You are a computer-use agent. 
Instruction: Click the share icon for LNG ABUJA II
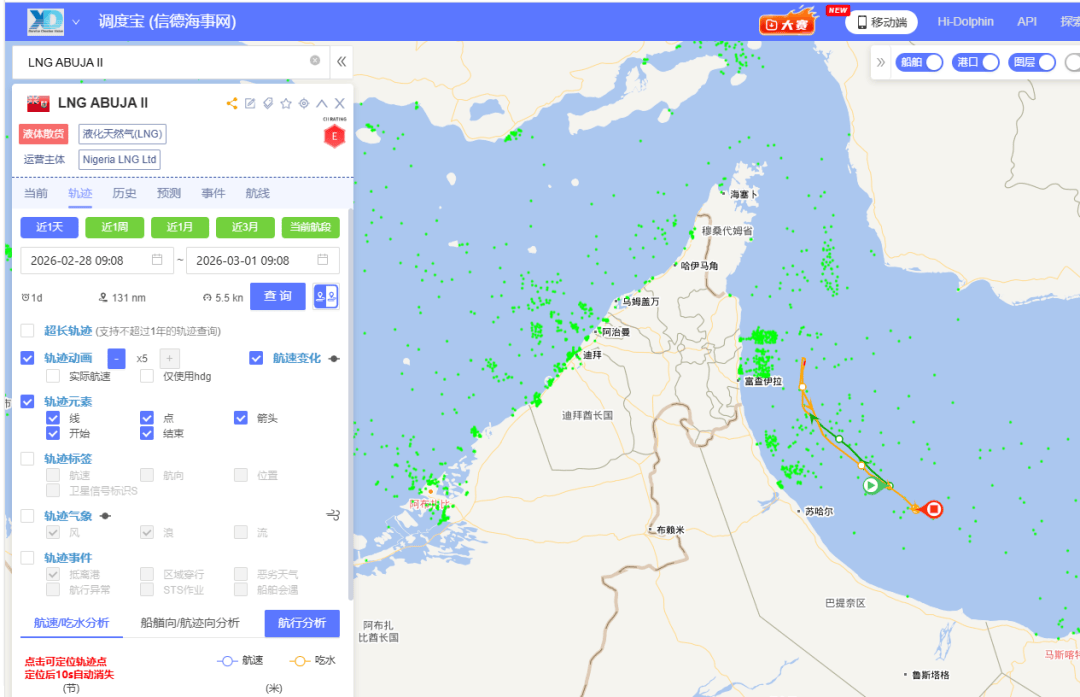pos(232,103)
